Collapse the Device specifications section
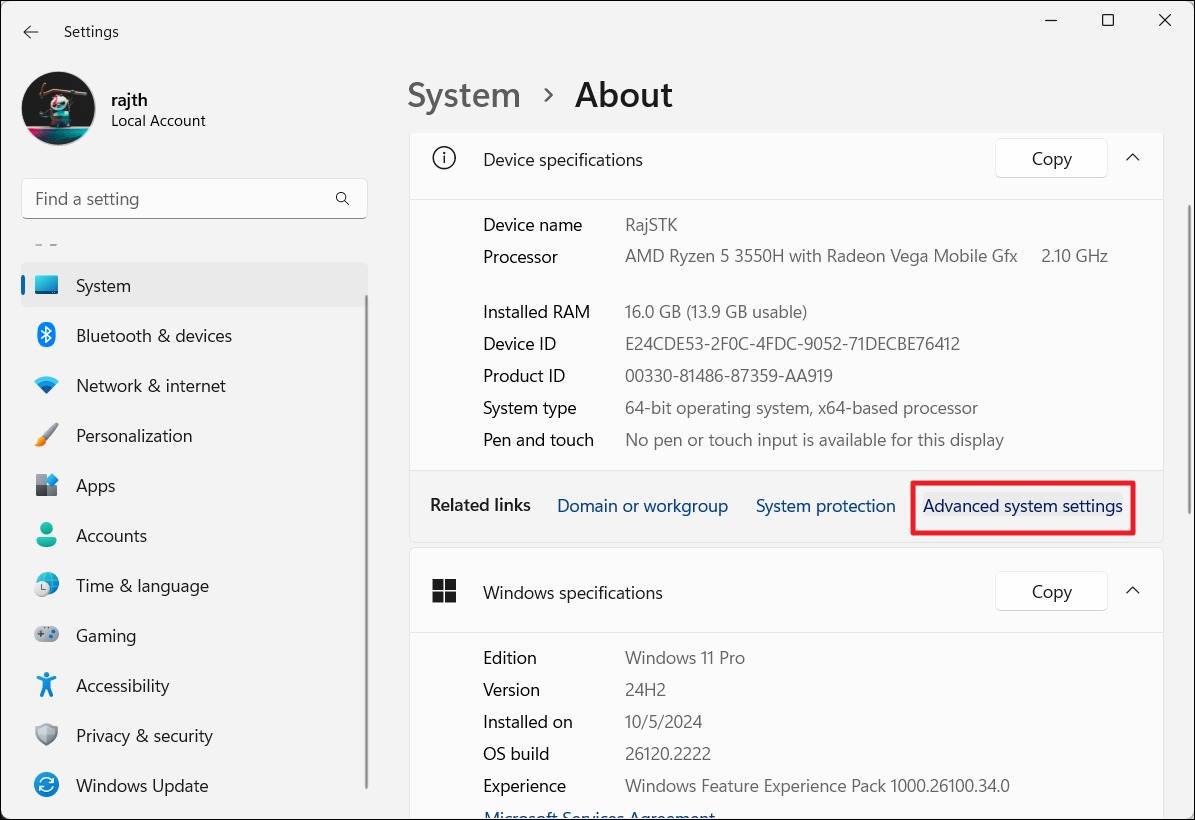The image size is (1195, 820). tap(1133, 158)
